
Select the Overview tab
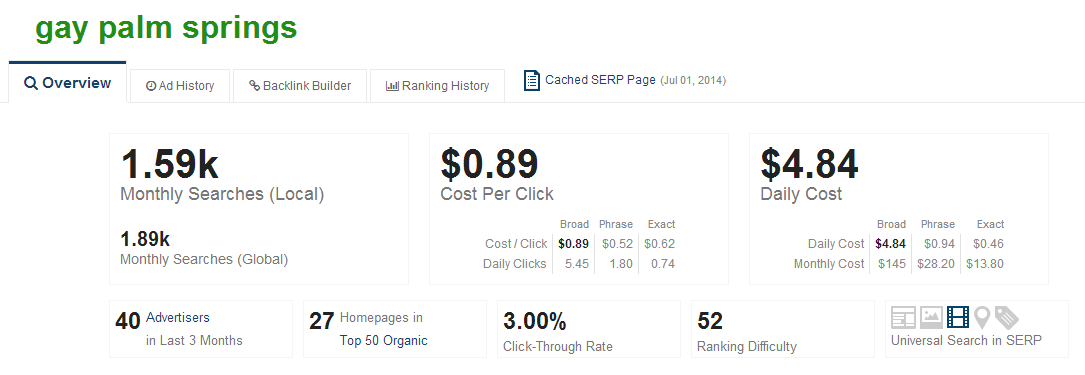pyautogui.click(x=68, y=83)
